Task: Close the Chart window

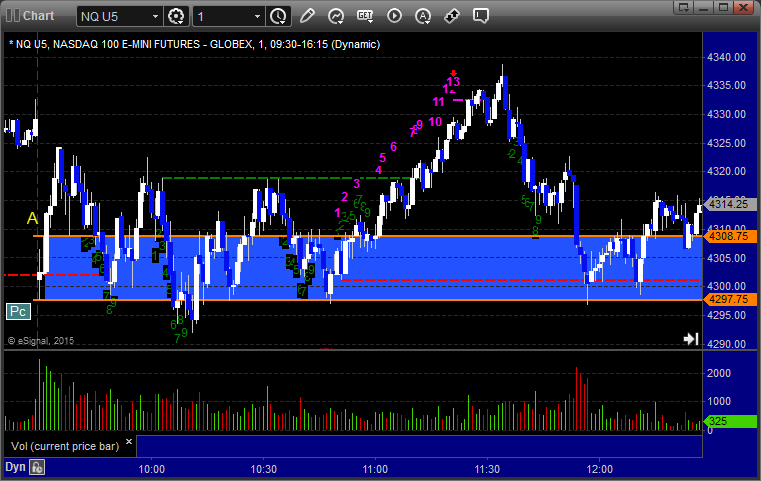Action: click(x=743, y=7)
